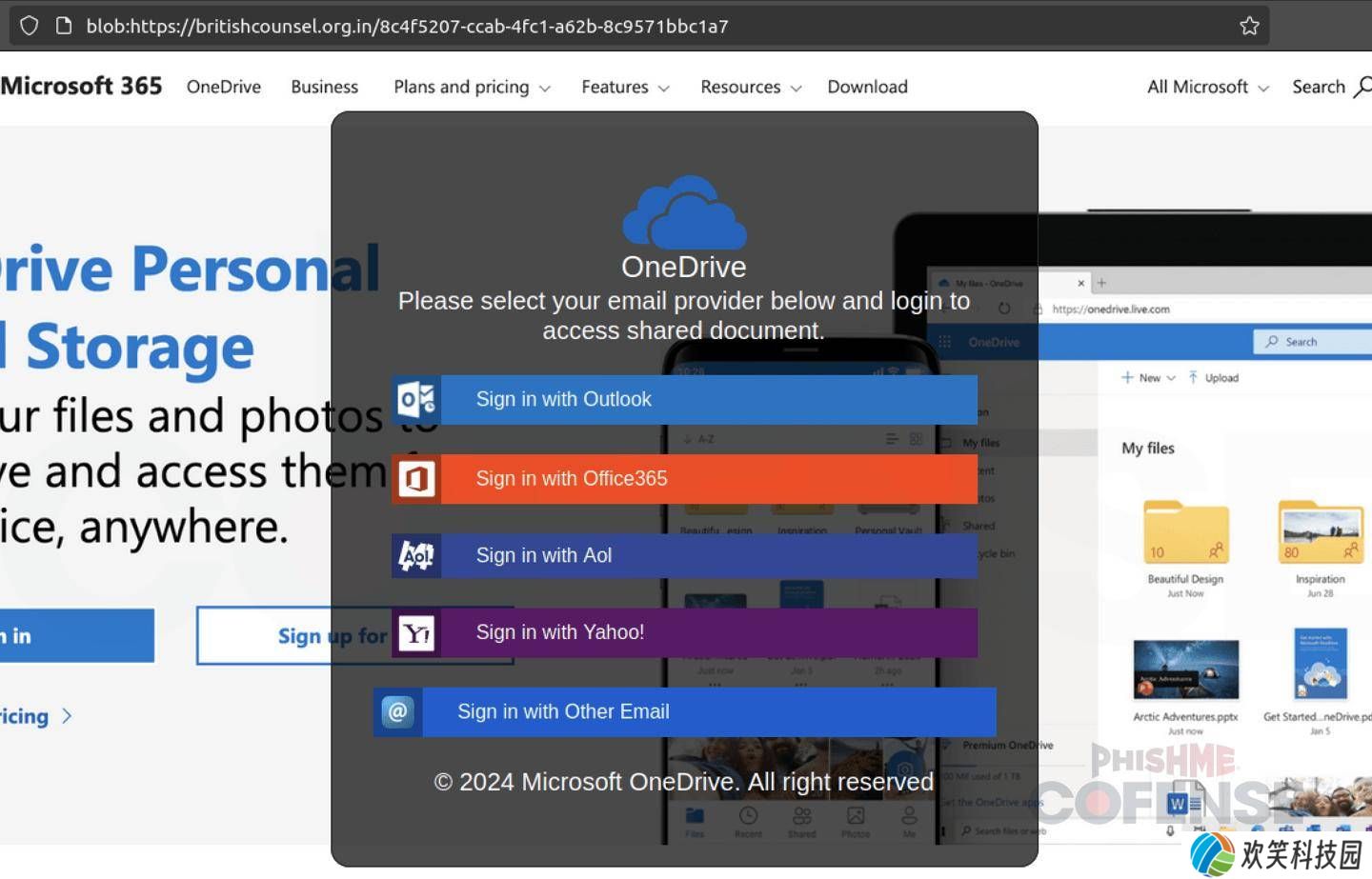Open the Business menu item
Image resolution: width=1372 pixels, height=879 pixels.
[325, 87]
